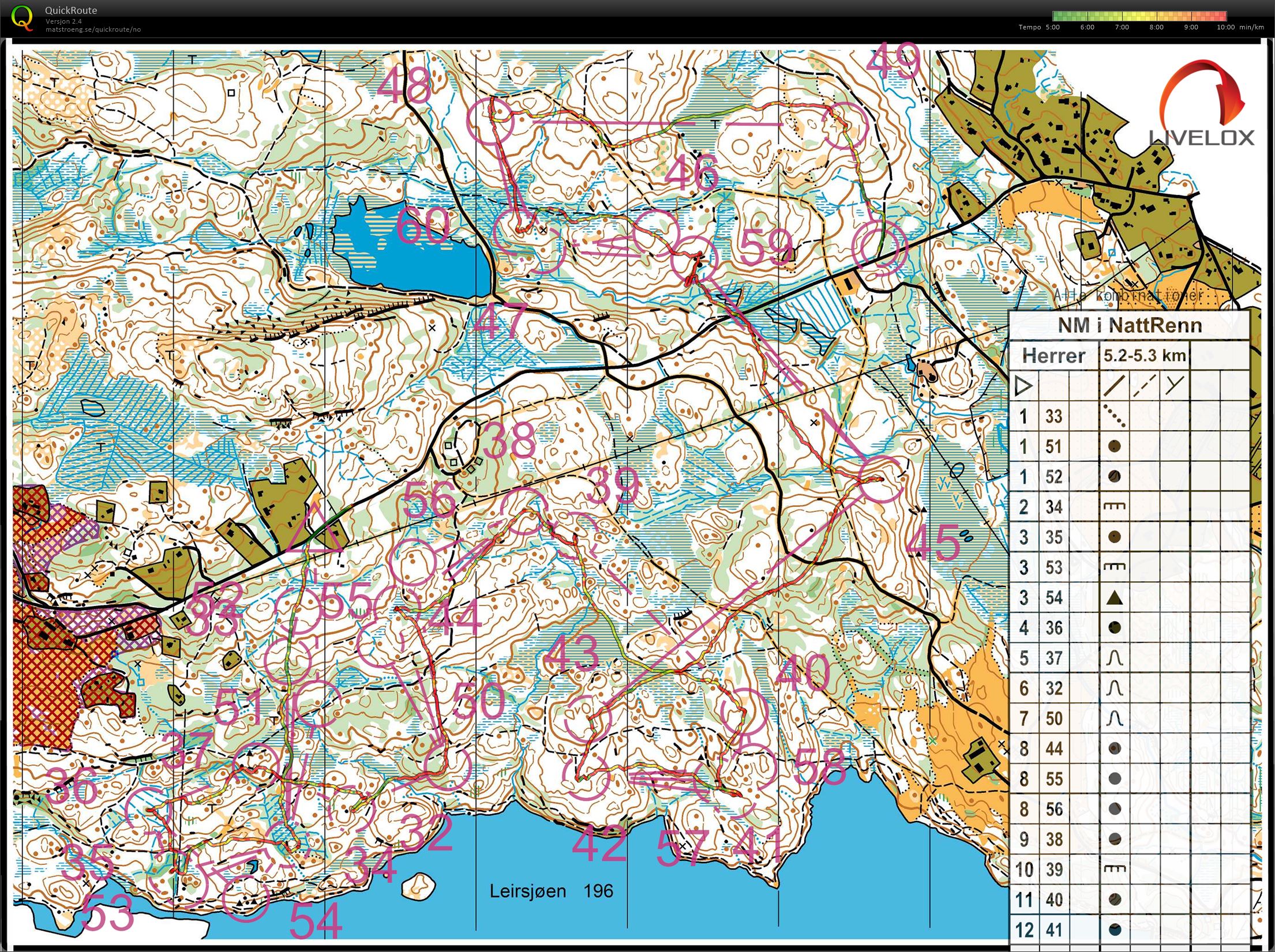This screenshot has height=952, width=1275.
Task: Click the '5.2-5.3 km' course length
Action: point(1145,355)
